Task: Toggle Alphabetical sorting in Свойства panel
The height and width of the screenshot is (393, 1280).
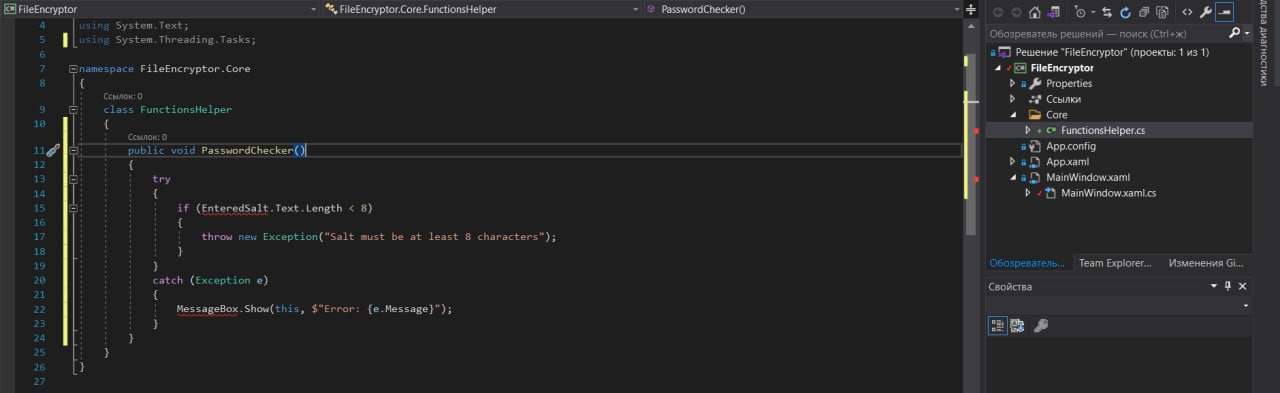Action: pyautogui.click(x=1017, y=325)
